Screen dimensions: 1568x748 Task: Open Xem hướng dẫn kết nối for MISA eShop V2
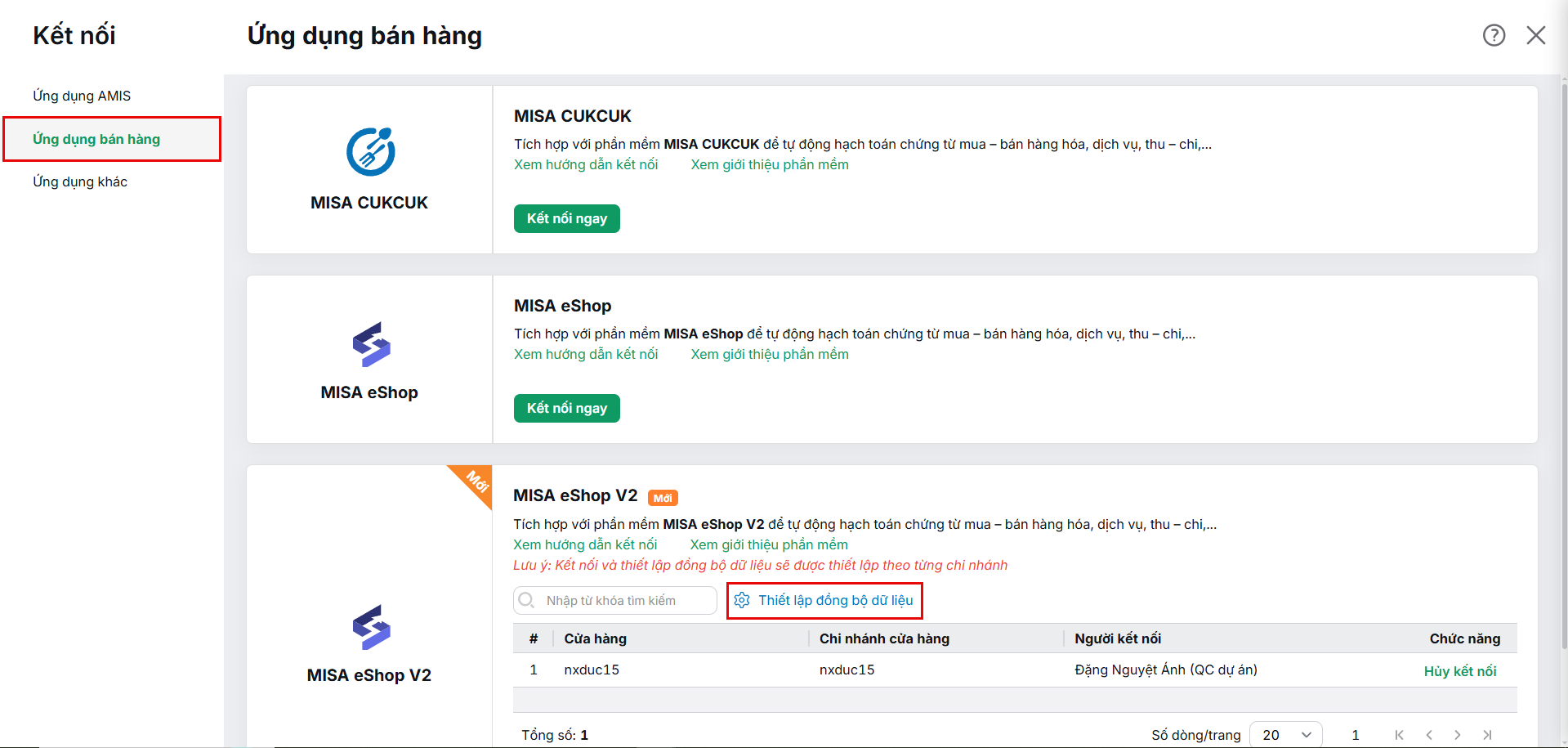(x=585, y=544)
